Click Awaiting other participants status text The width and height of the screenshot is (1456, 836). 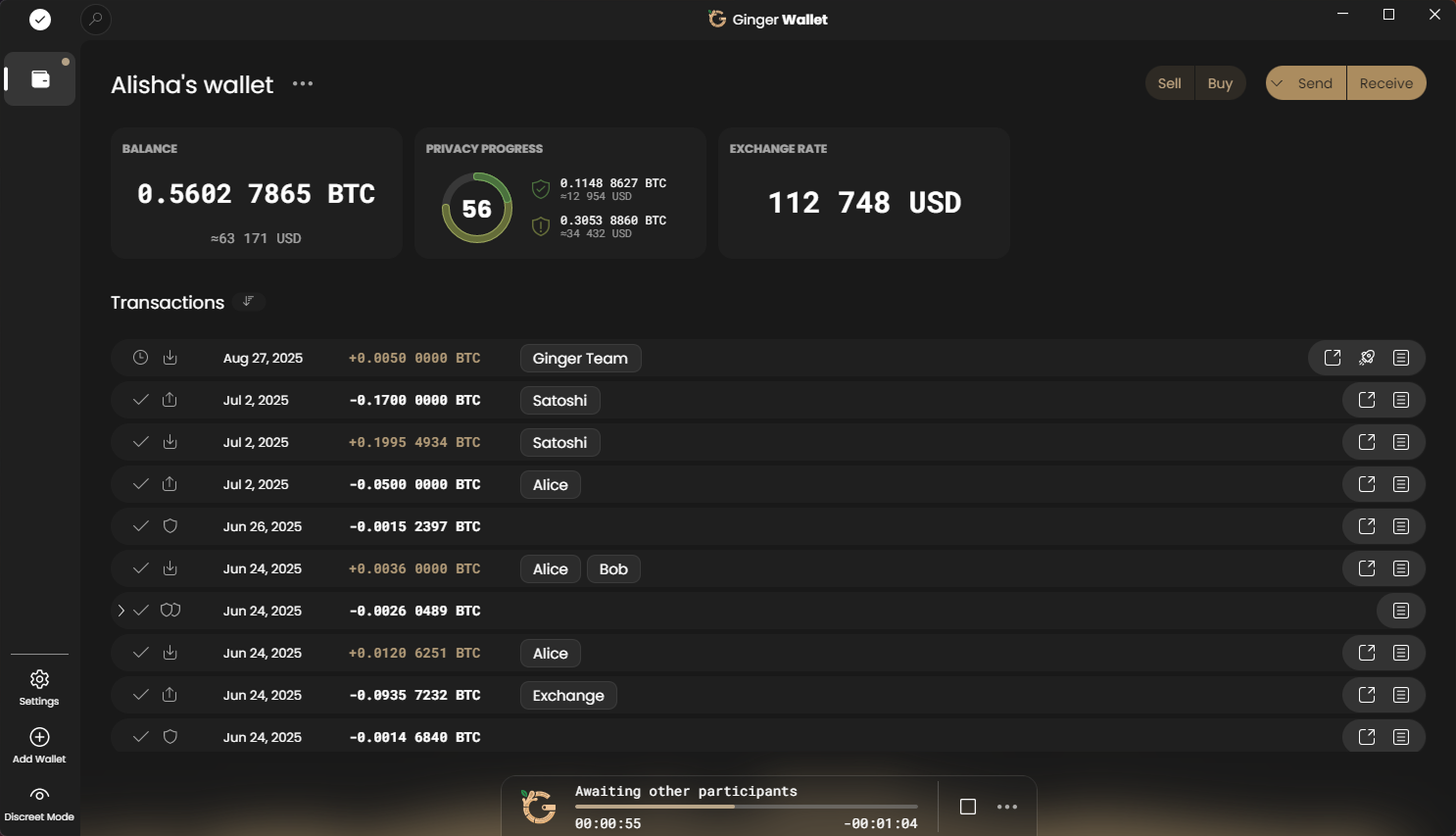[686, 791]
